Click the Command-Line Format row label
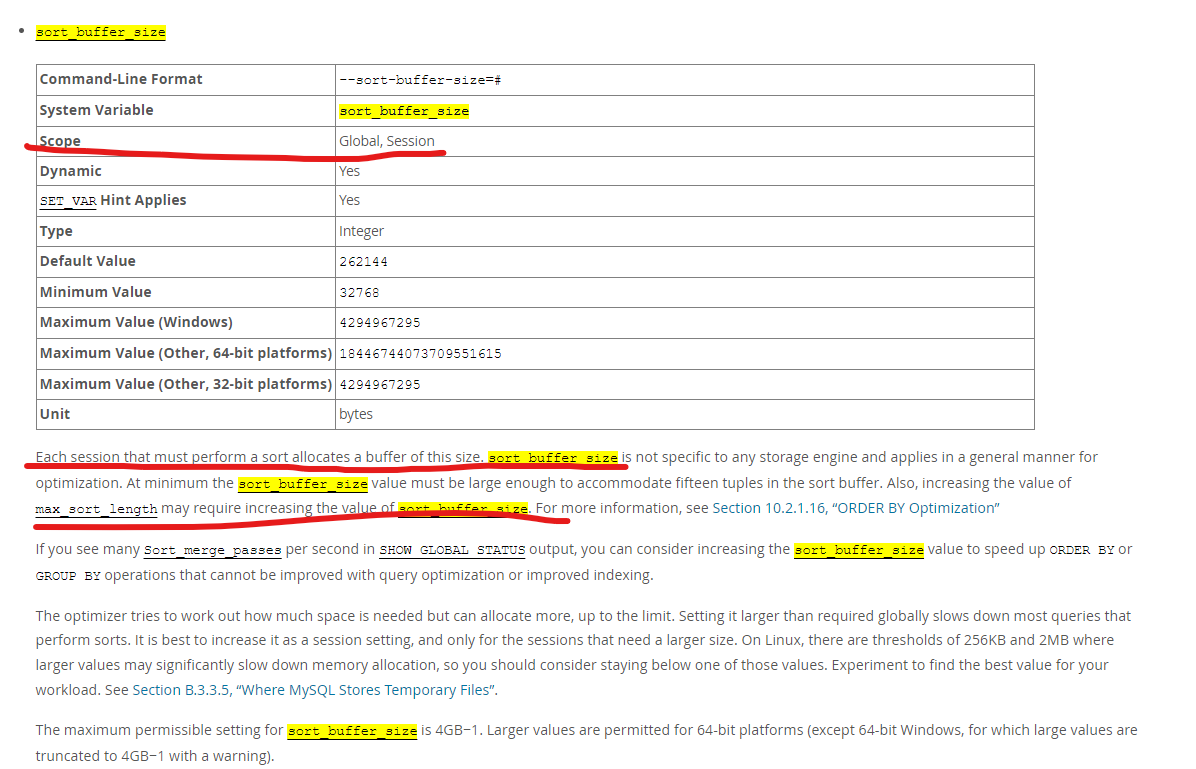This screenshot has height=769, width=1196. [120, 79]
